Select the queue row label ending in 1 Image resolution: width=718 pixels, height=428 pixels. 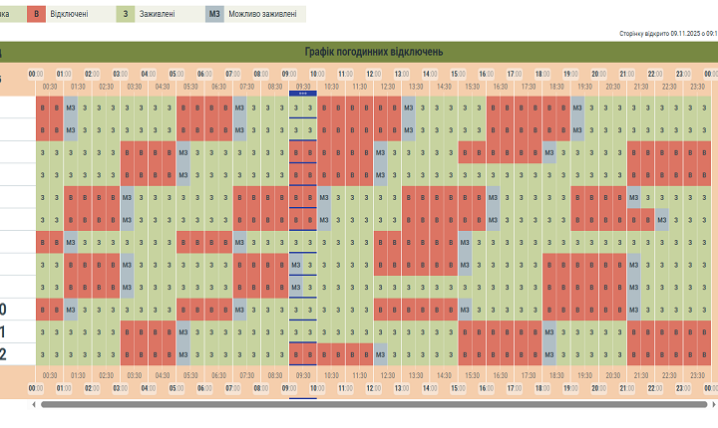(x=4, y=332)
